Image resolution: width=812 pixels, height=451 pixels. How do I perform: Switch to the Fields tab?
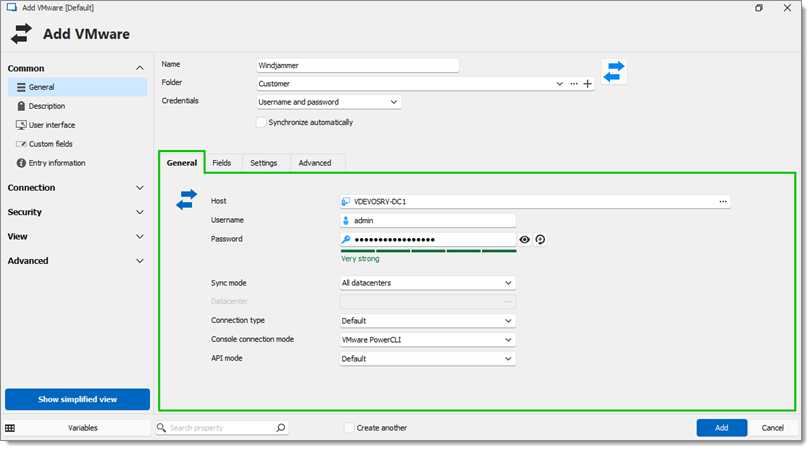tap(222, 163)
